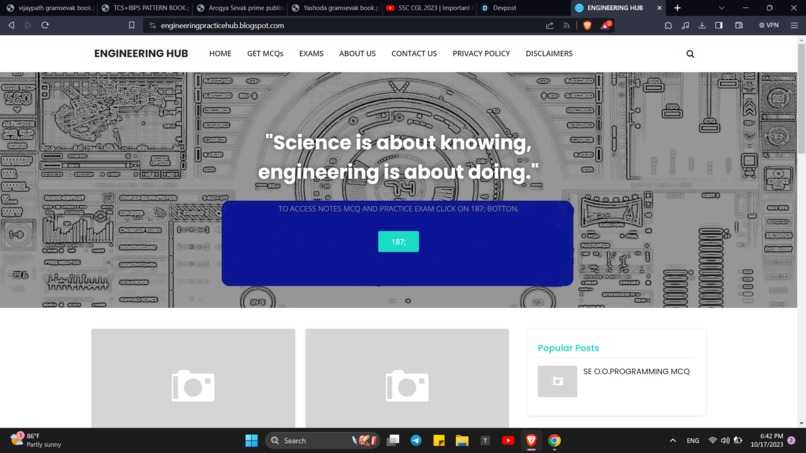The width and height of the screenshot is (806, 453).
Task: Click the page vertical scrollbar
Action: (801, 98)
